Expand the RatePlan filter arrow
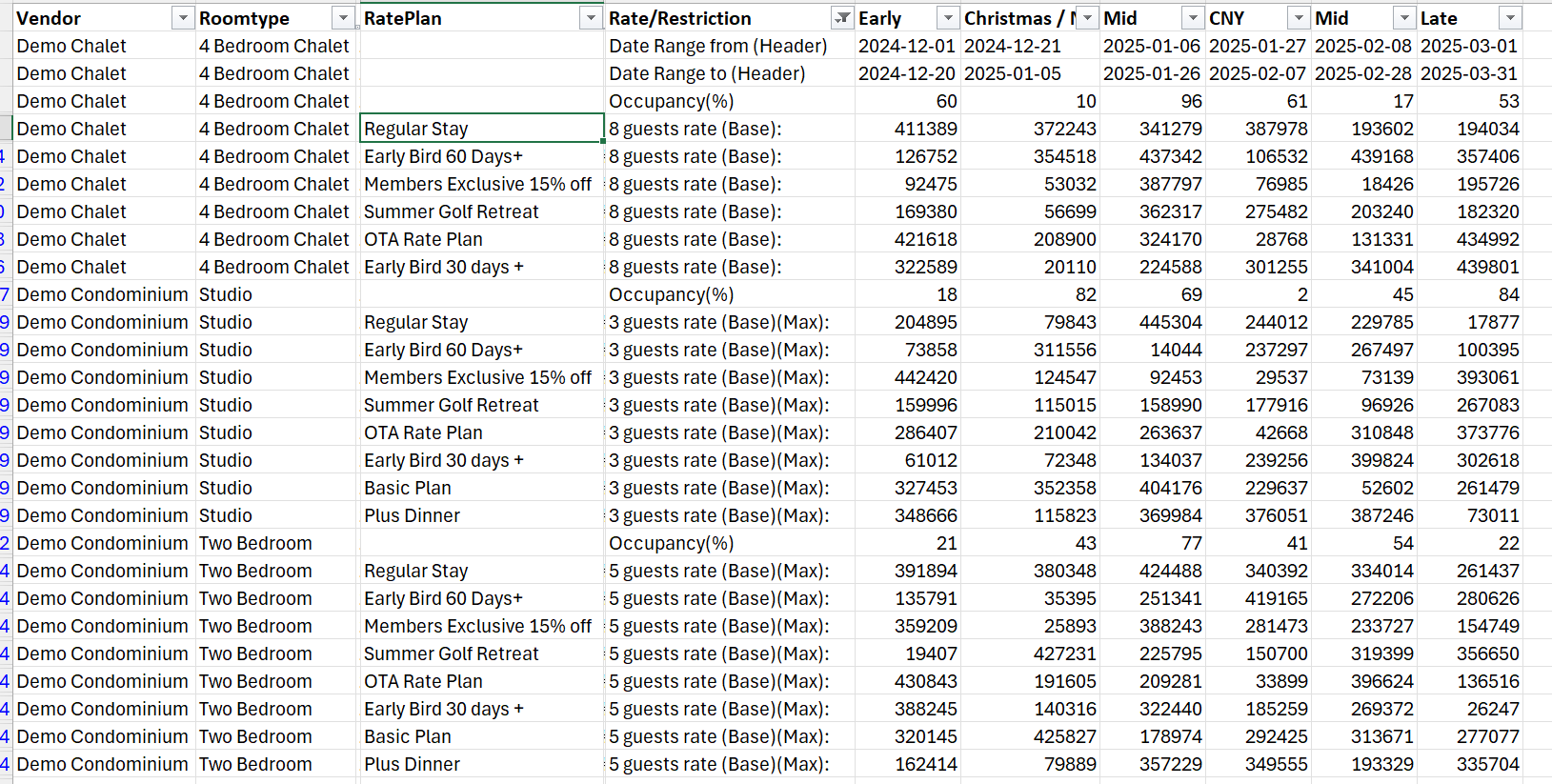The image size is (1552, 784). click(x=592, y=18)
